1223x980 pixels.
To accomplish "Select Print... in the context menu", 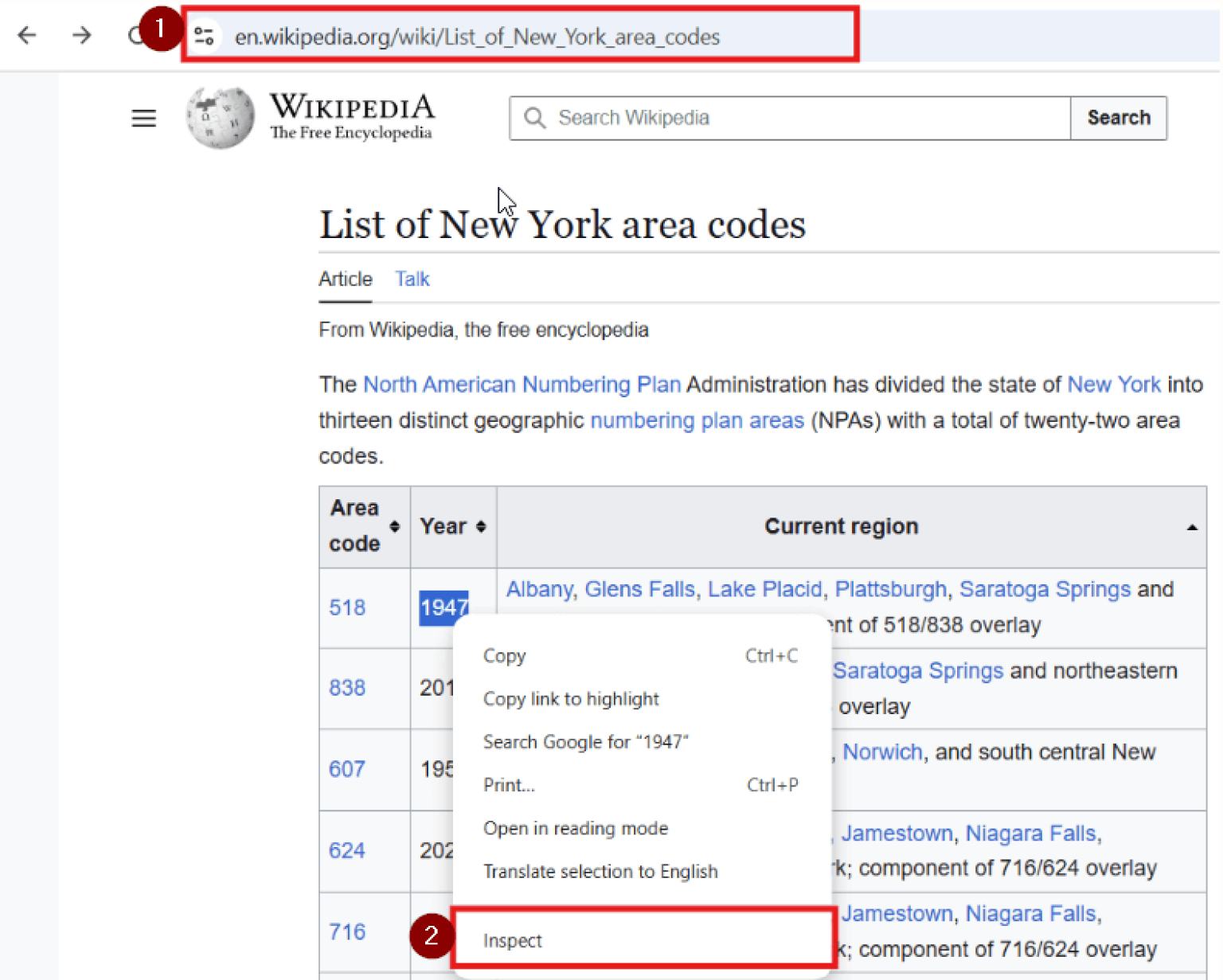I will (640, 785).
